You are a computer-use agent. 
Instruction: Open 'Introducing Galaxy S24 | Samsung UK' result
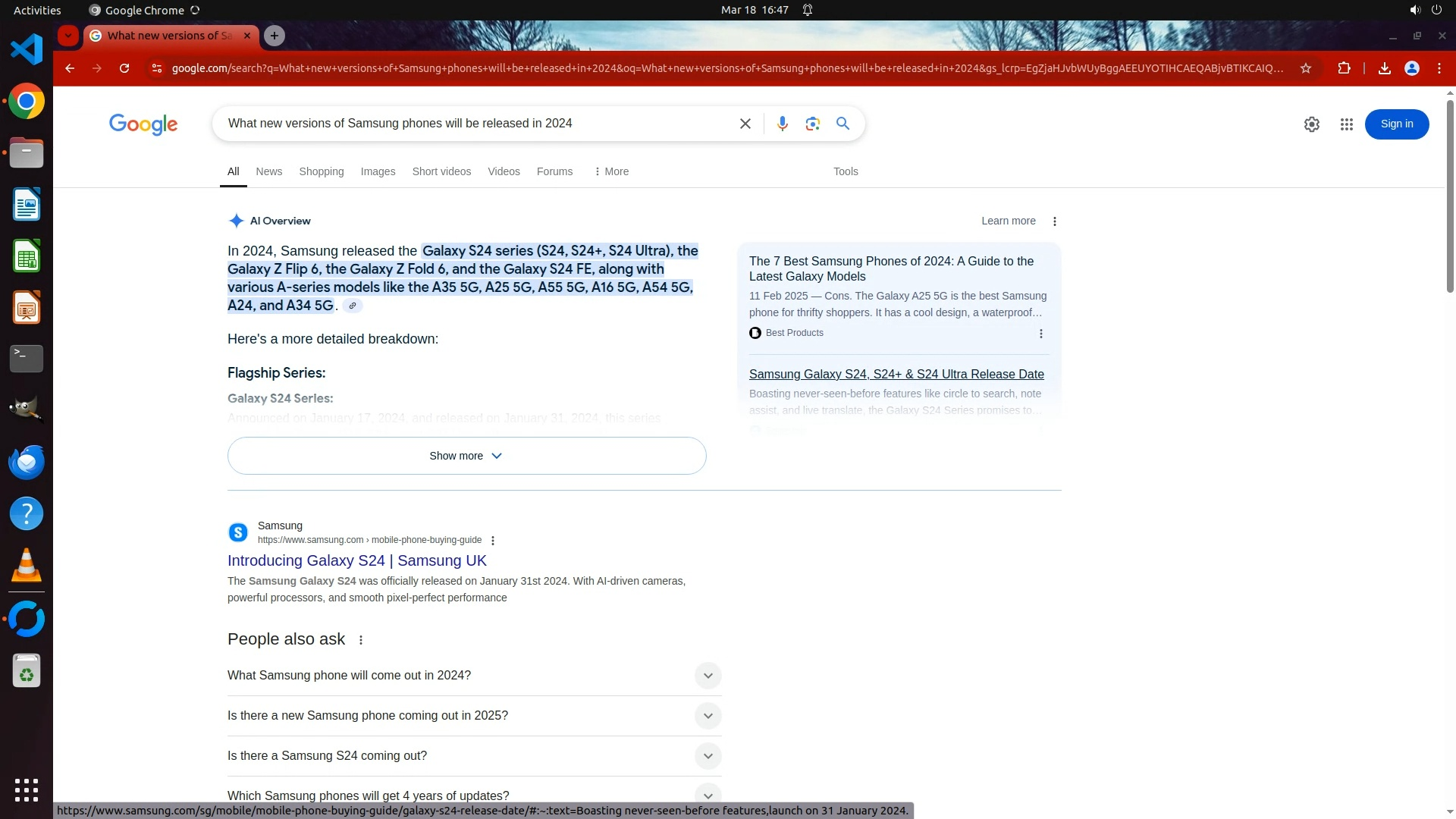(356, 560)
